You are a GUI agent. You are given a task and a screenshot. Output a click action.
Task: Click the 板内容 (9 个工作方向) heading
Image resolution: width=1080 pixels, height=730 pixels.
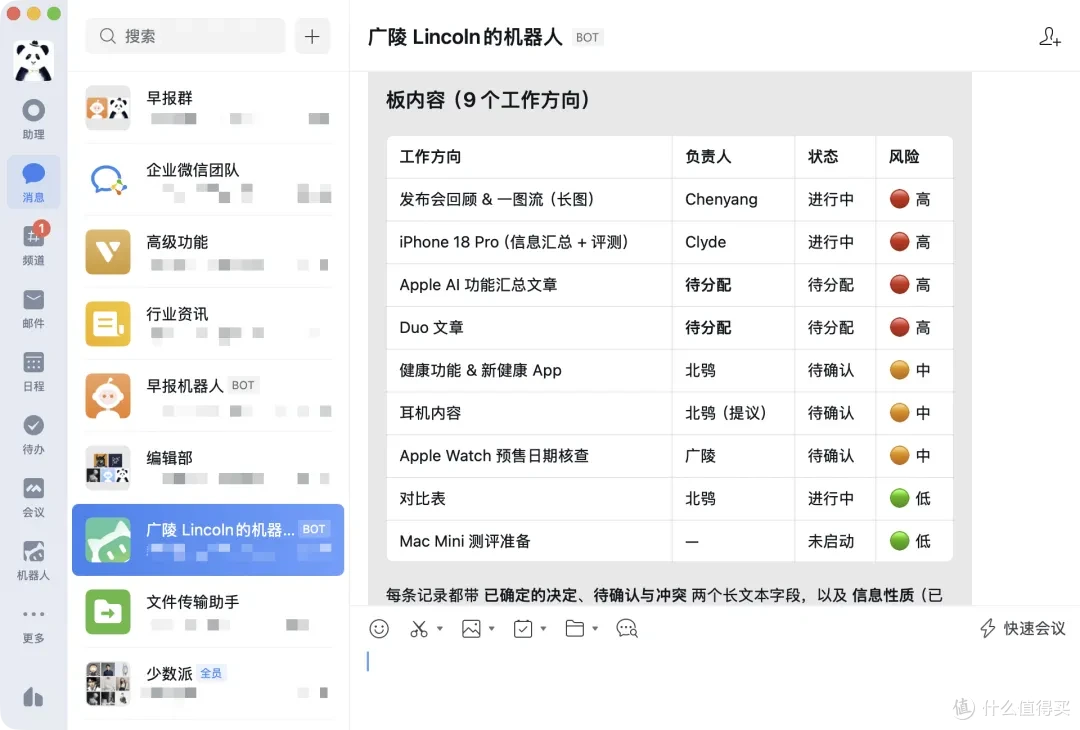(x=488, y=101)
